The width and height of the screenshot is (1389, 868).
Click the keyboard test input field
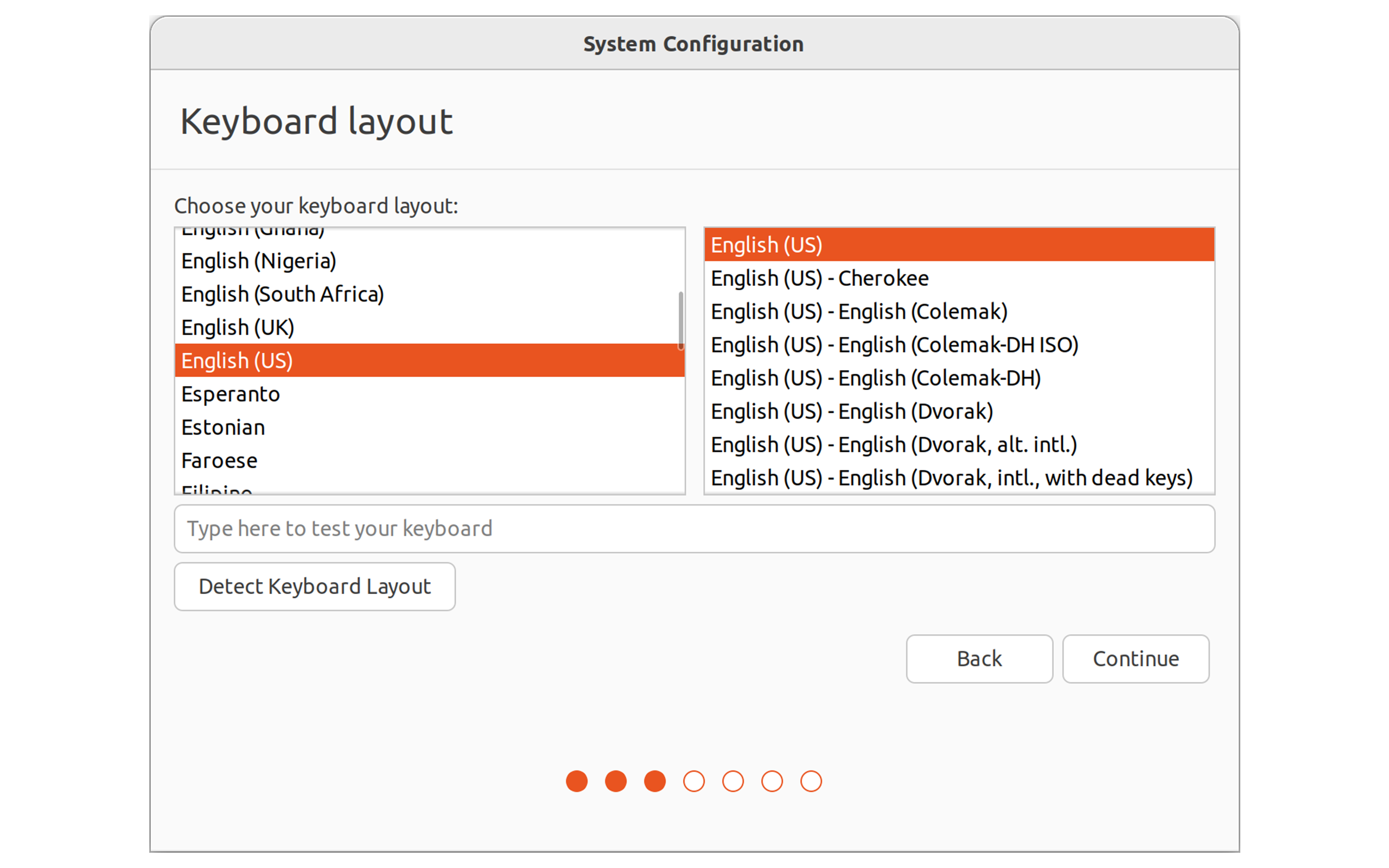point(694,528)
